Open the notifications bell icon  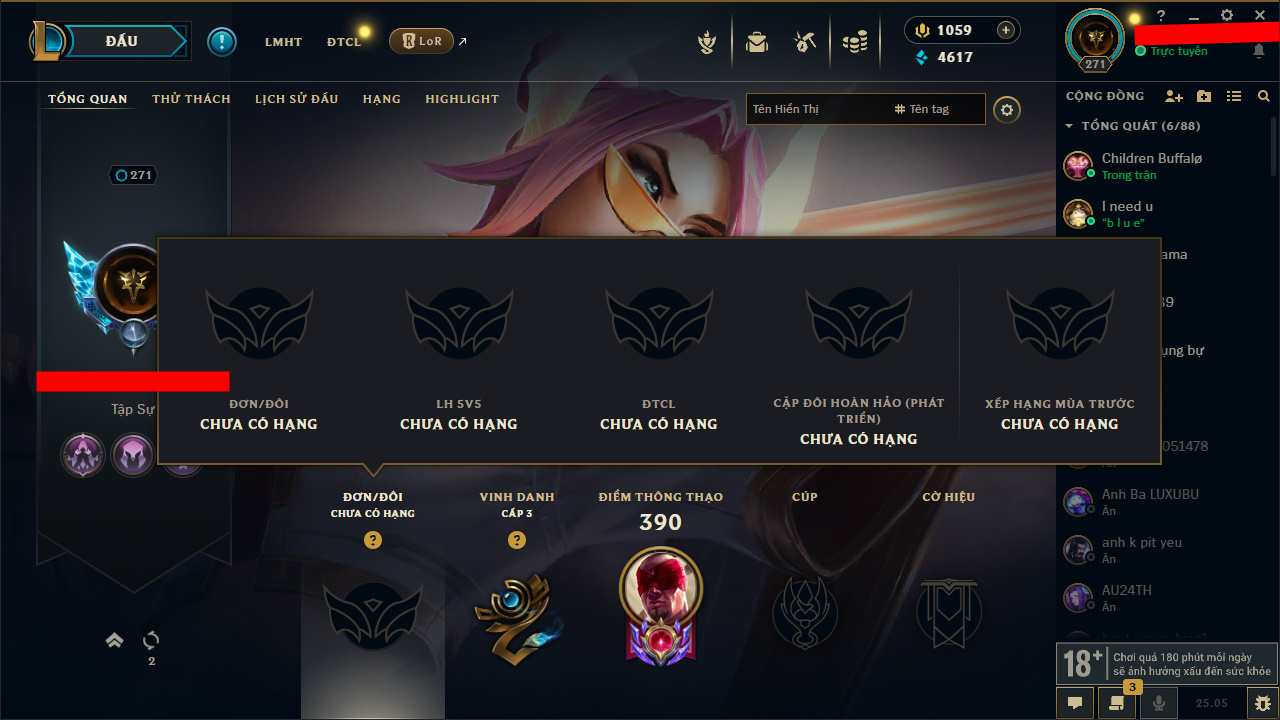(1259, 51)
